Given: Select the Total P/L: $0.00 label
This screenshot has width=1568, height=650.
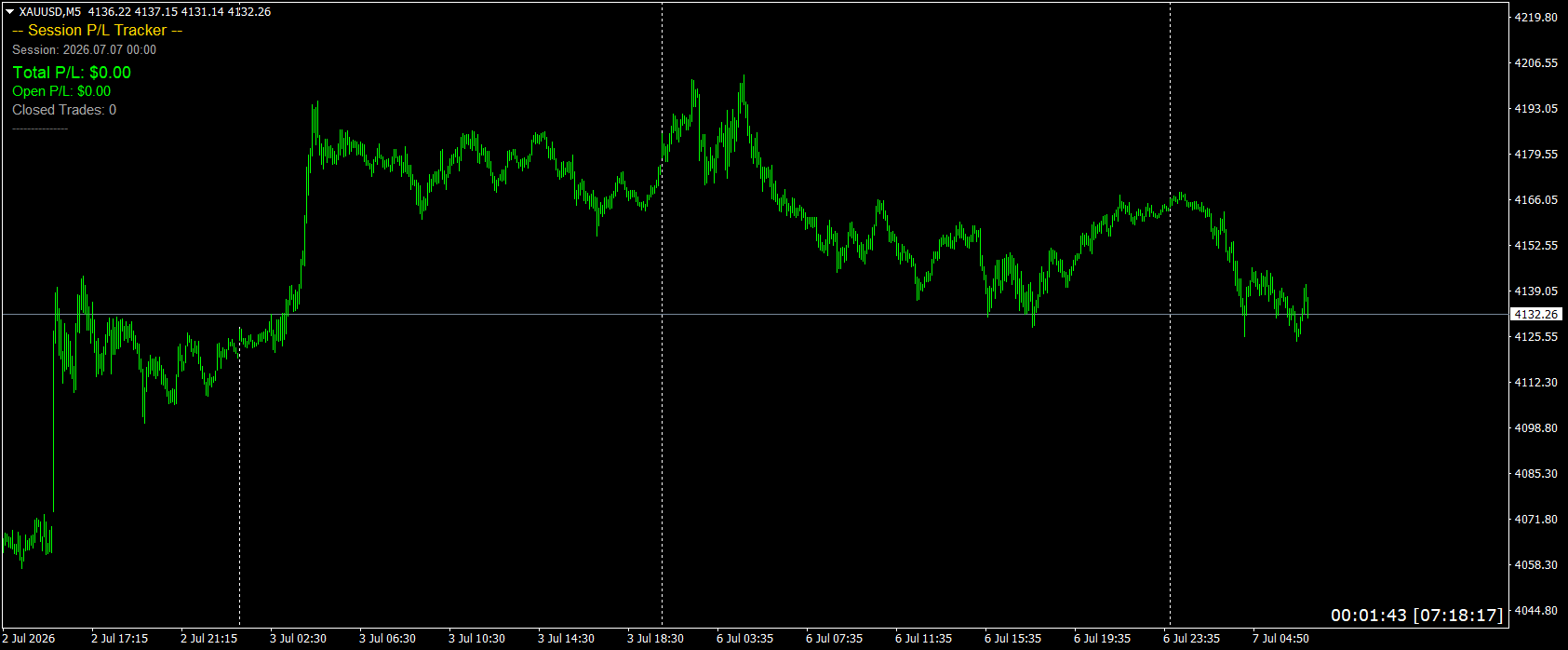Looking at the screenshot, I should (x=72, y=73).
